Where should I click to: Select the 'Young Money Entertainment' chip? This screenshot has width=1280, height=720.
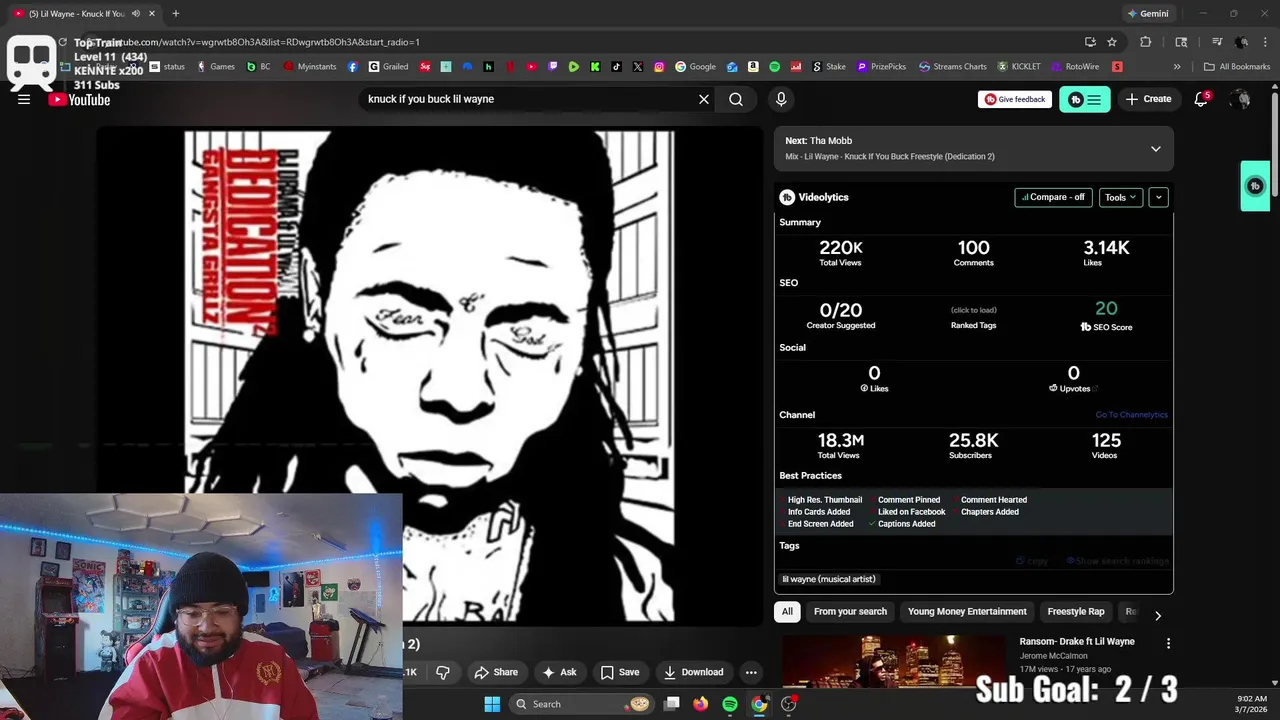[967, 611]
